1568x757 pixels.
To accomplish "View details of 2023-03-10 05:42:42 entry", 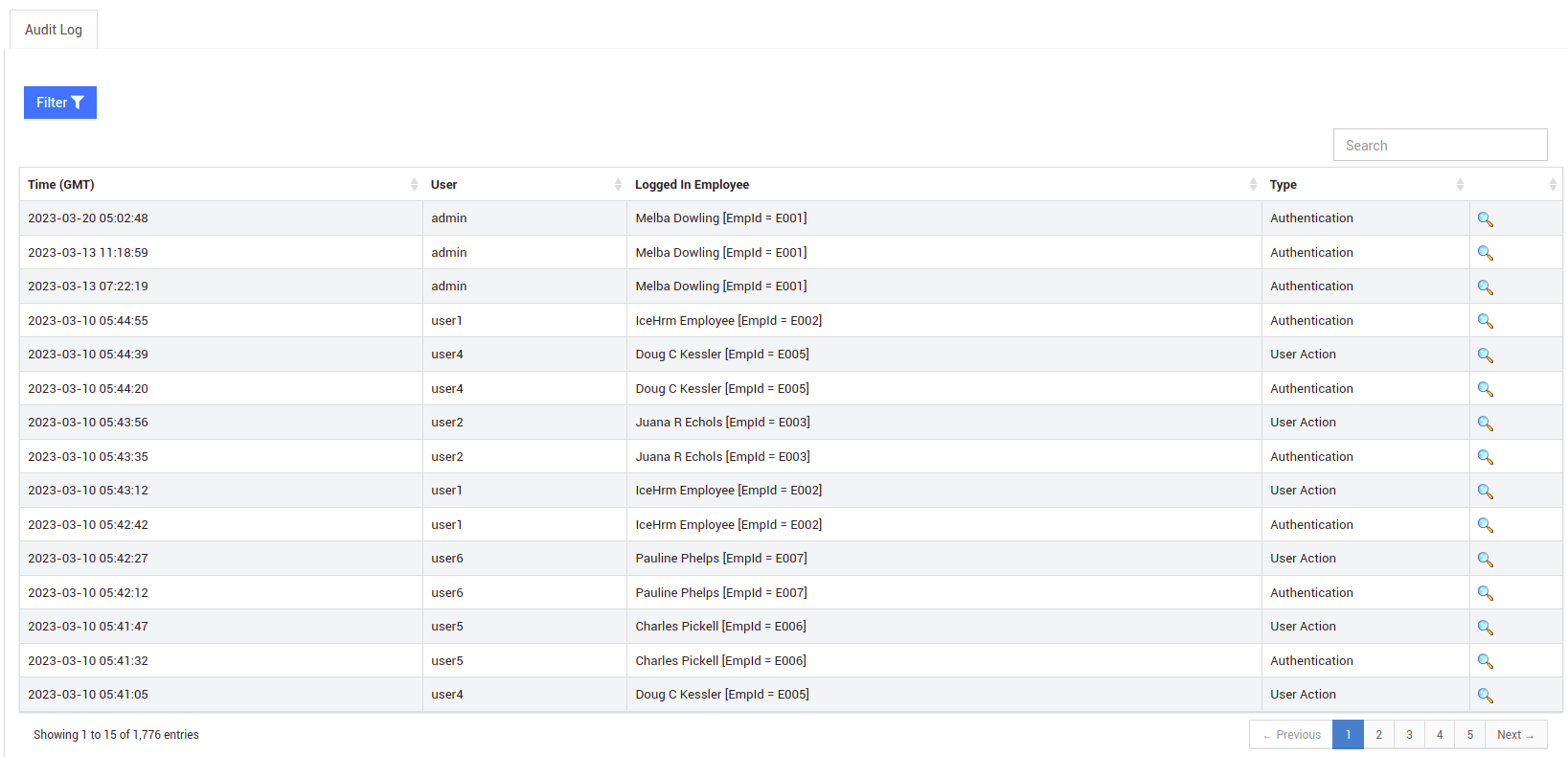I will [x=1485, y=525].
